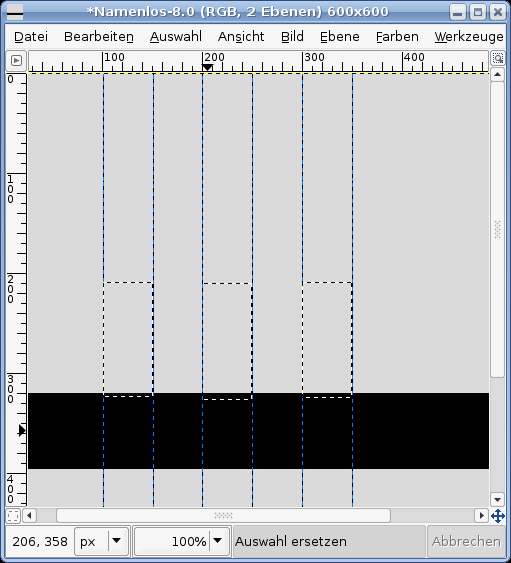The image size is (511, 563).
Task: Click the horizontal scrollbar thumb
Action: [x=223, y=516]
